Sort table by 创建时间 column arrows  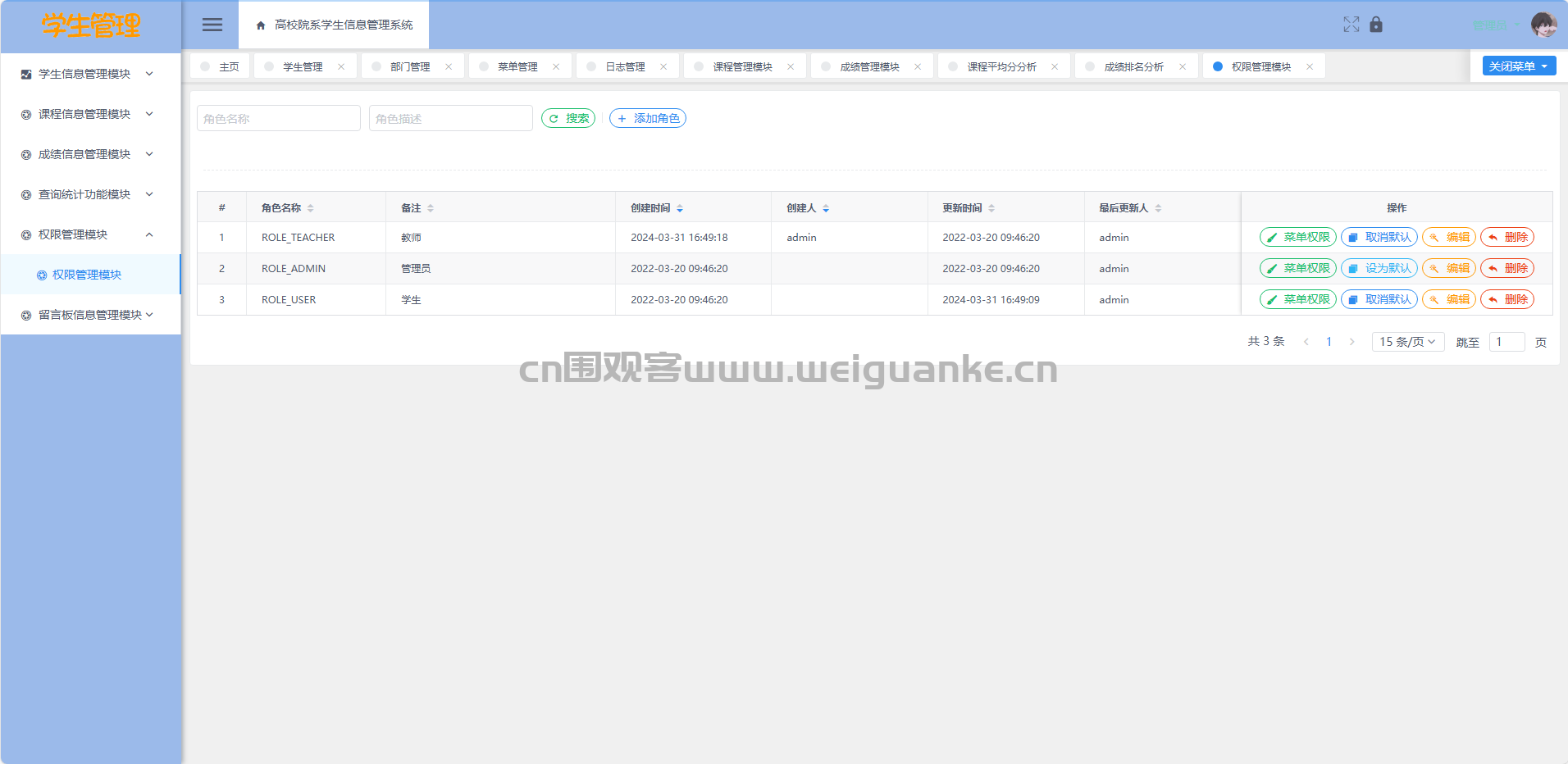[680, 208]
